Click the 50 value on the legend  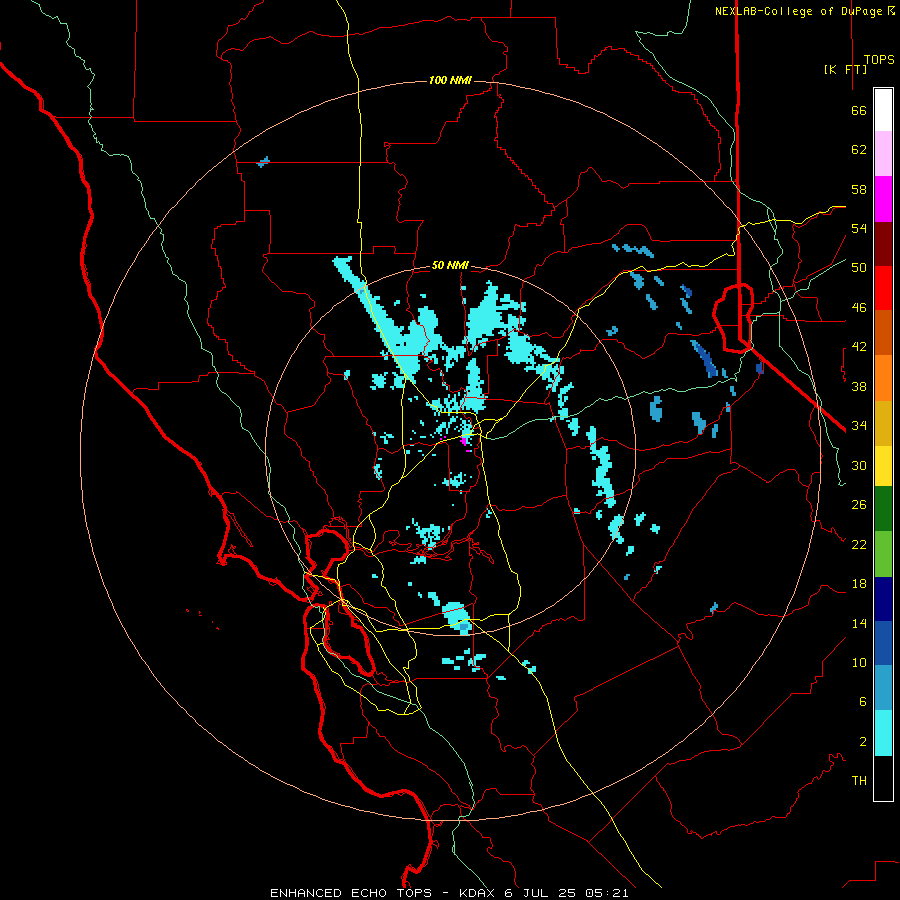coord(859,268)
